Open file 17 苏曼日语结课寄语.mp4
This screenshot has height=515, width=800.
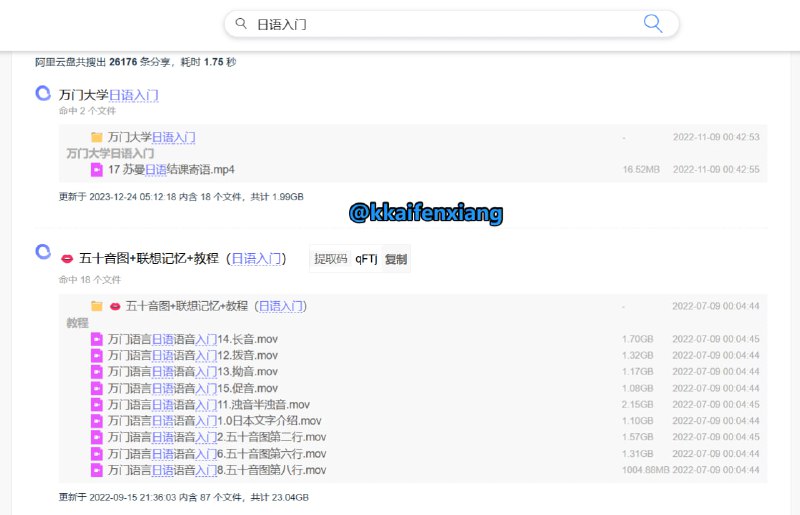click(x=171, y=170)
